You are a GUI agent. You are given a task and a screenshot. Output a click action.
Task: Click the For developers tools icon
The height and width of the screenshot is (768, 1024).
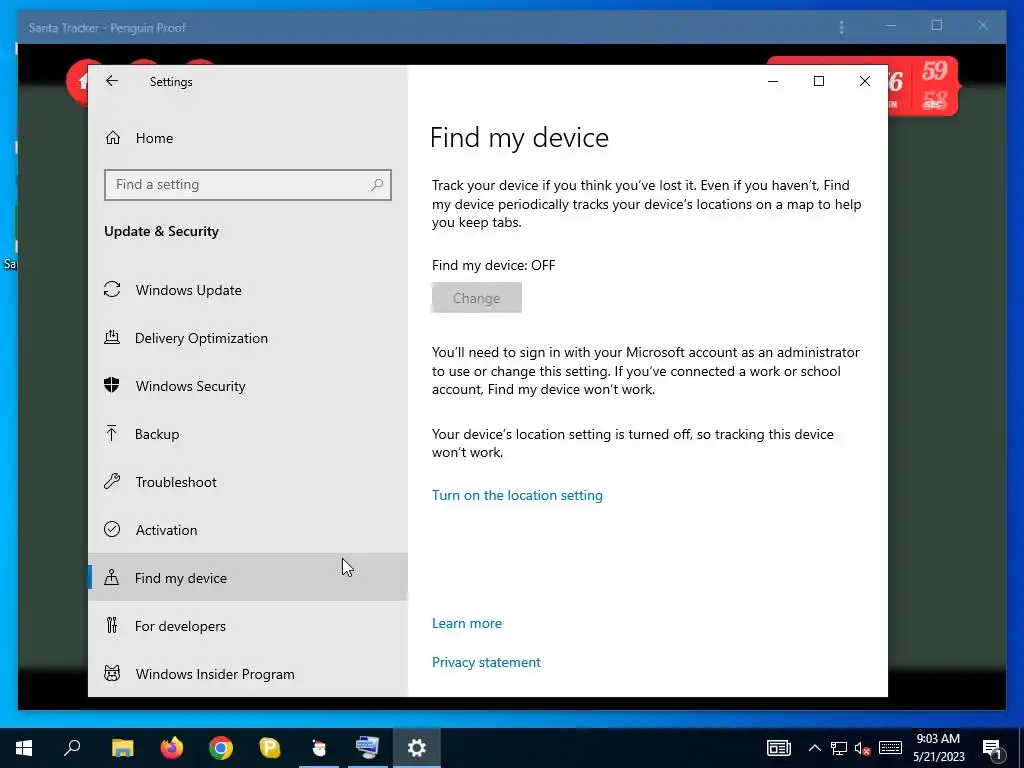[112, 625]
